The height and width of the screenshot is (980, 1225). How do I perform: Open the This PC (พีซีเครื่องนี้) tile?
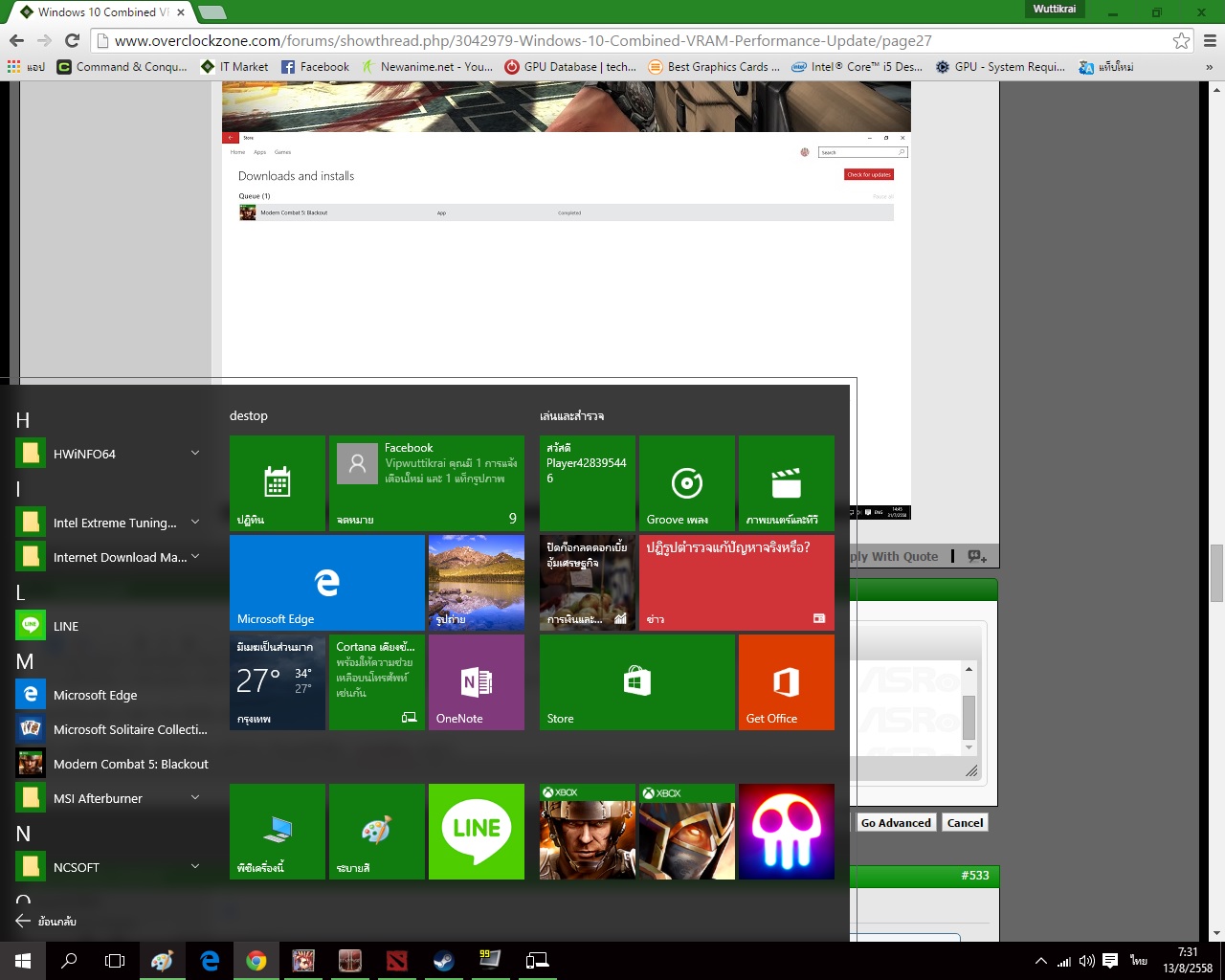(x=278, y=832)
